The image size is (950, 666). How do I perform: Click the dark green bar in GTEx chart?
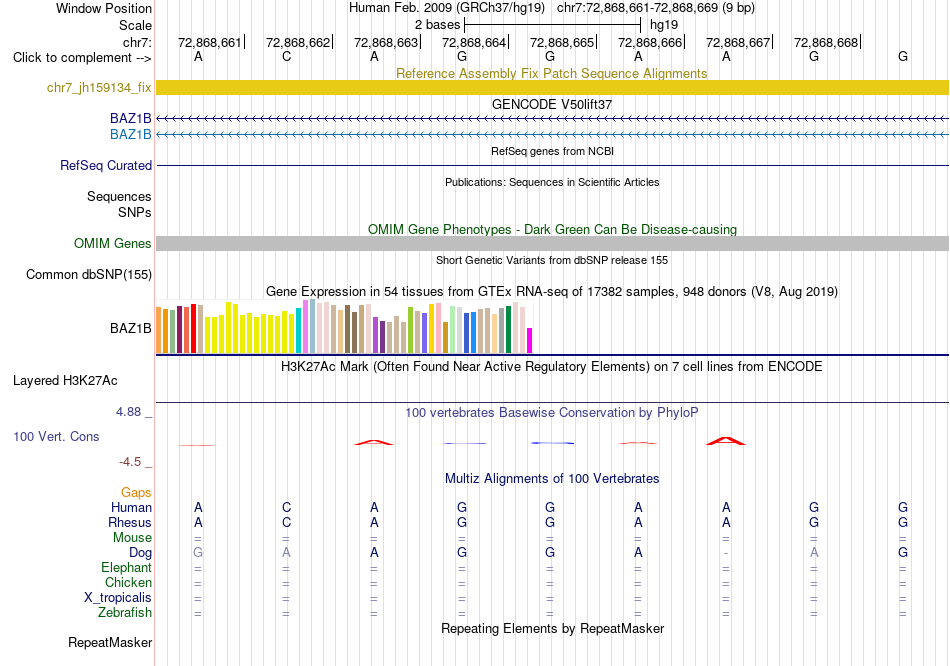tap(509, 330)
